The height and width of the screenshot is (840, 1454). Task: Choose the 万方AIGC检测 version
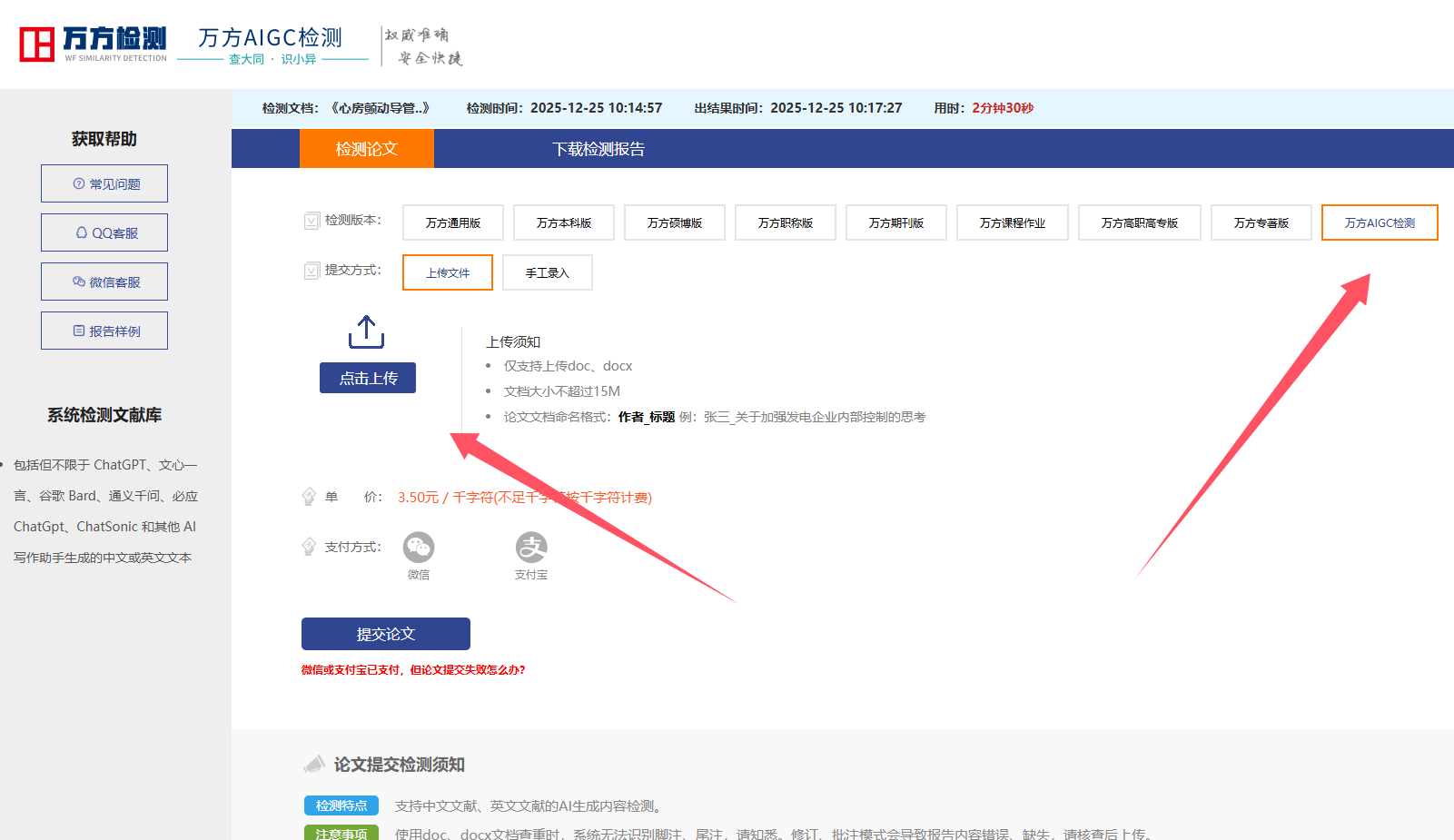1379,222
